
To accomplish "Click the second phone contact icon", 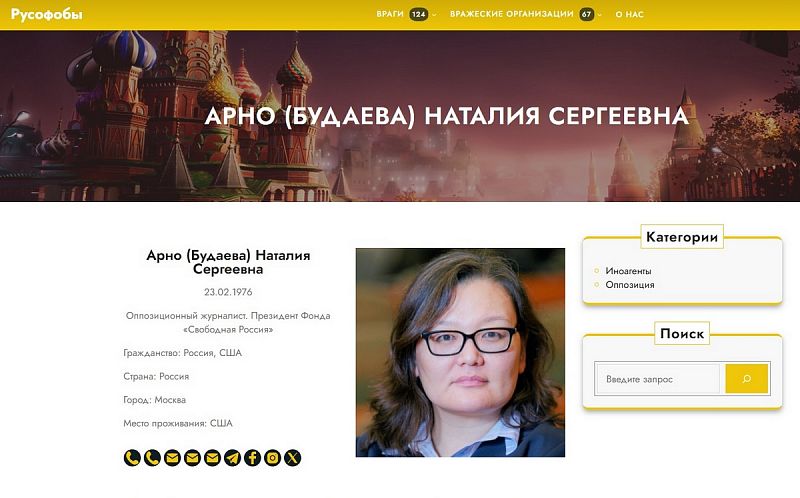I will coord(152,458).
